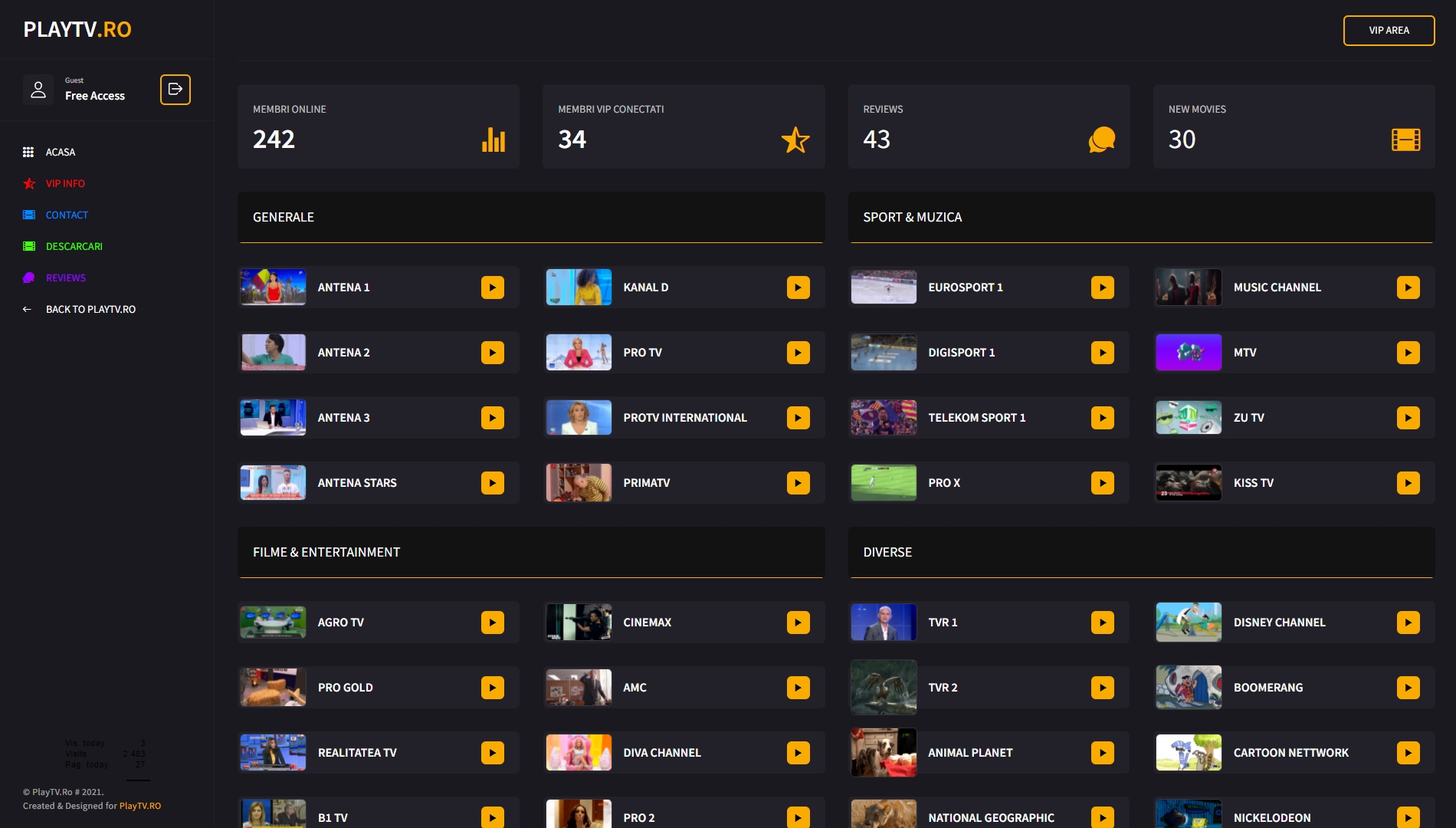Screen dimensions: 1456x828
Task: Click the chat bubble icon in Reviews card
Action: pos(1101,140)
